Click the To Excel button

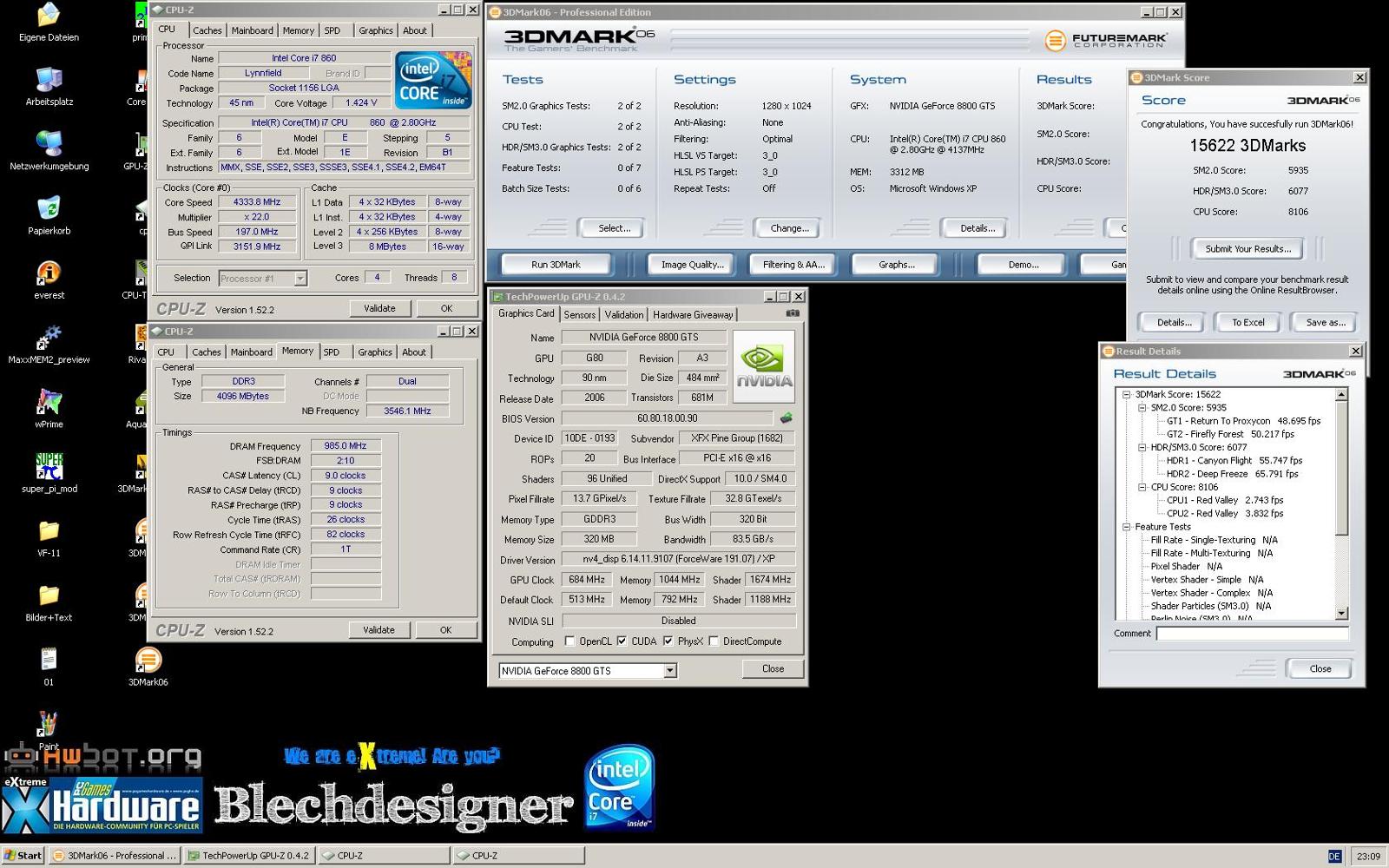(x=1247, y=322)
